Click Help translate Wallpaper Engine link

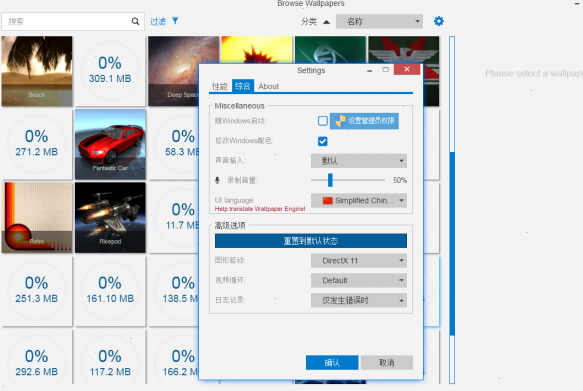coord(260,209)
